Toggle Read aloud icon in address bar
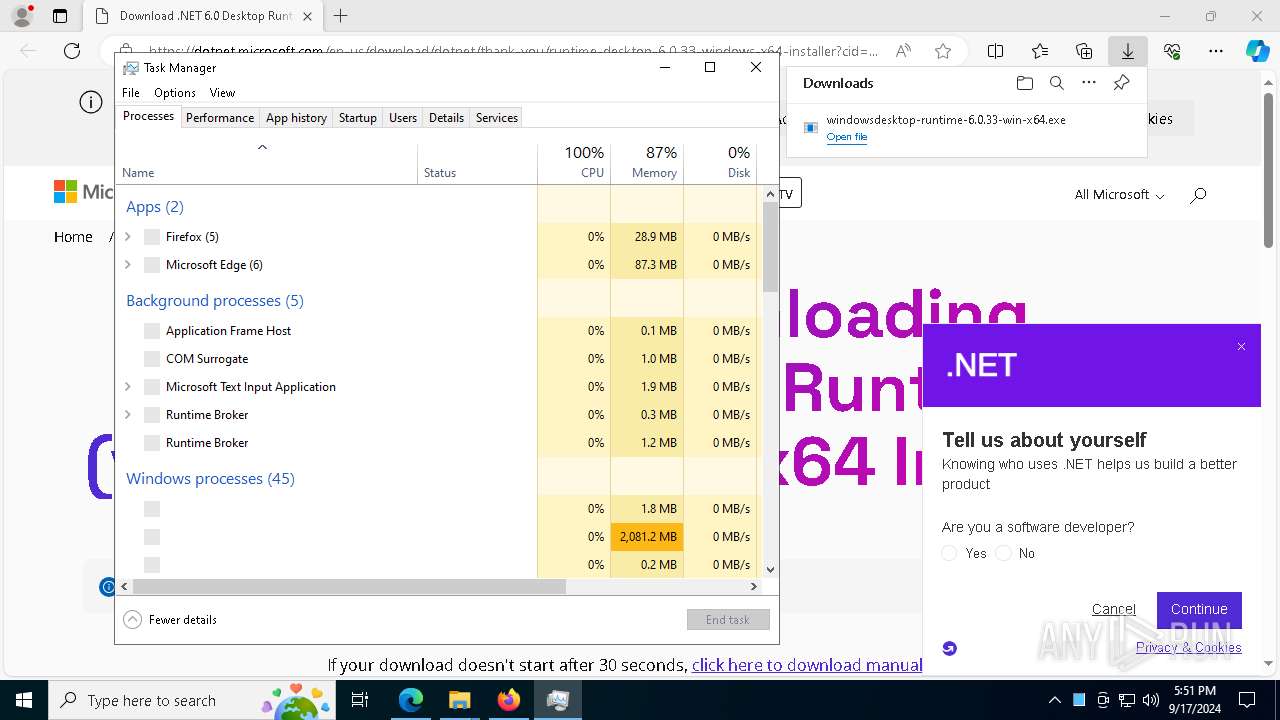 click(x=903, y=51)
